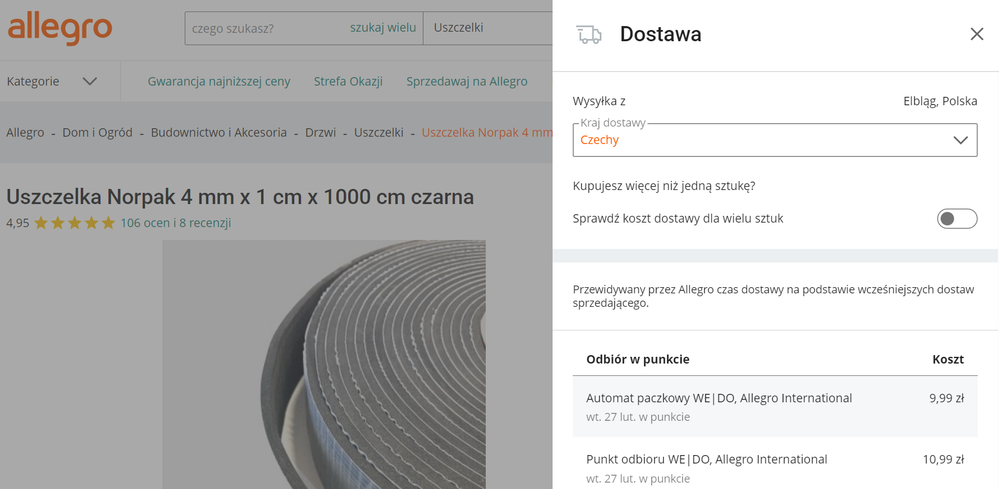Click the star rating icons
This screenshot has height=489, width=999.
pyautogui.click(x=75, y=223)
